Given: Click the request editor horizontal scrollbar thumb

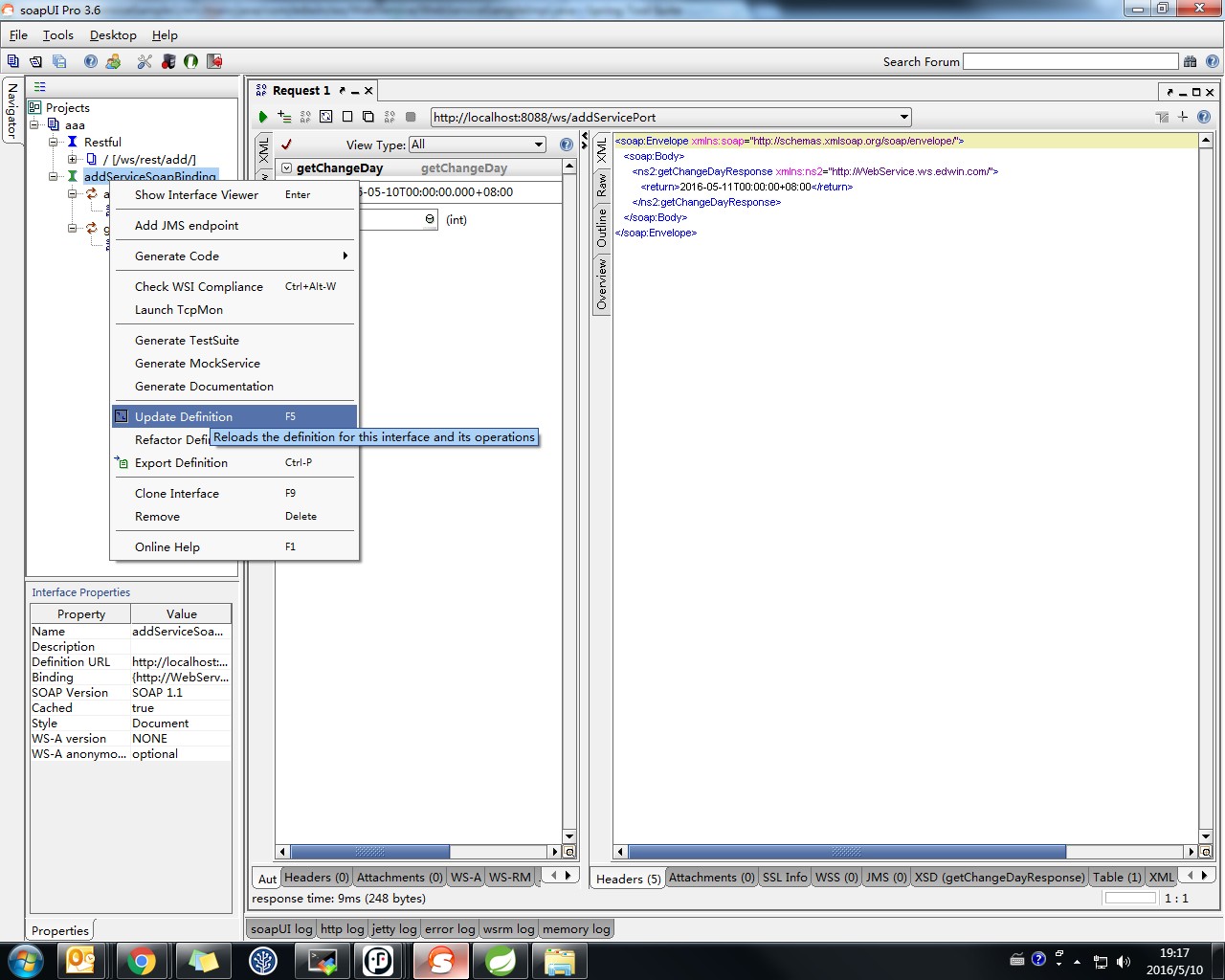Looking at the screenshot, I should click(x=369, y=852).
